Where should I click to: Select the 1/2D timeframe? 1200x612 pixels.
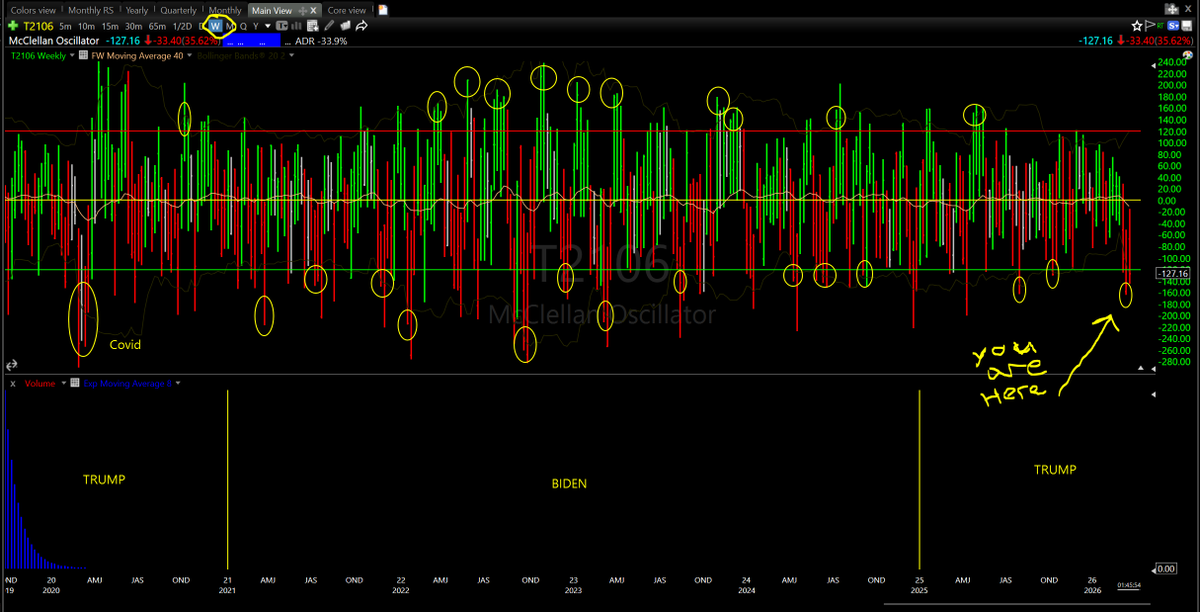click(x=182, y=26)
